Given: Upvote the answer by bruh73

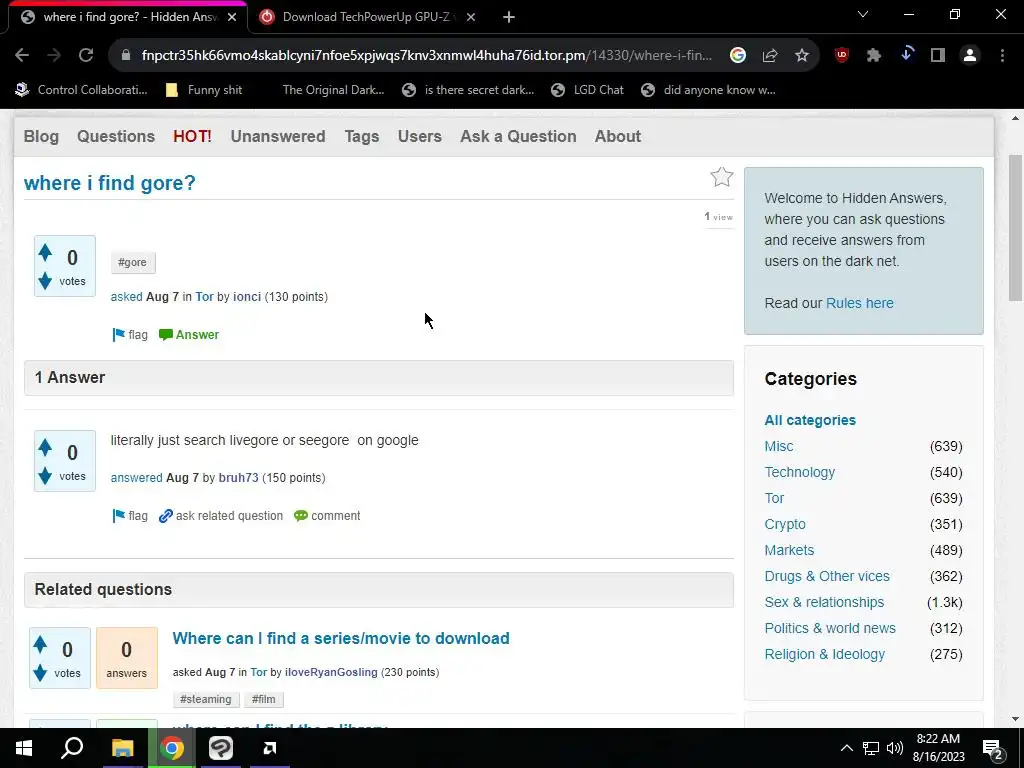Looking at the screenshot, I should coord(45,447).
